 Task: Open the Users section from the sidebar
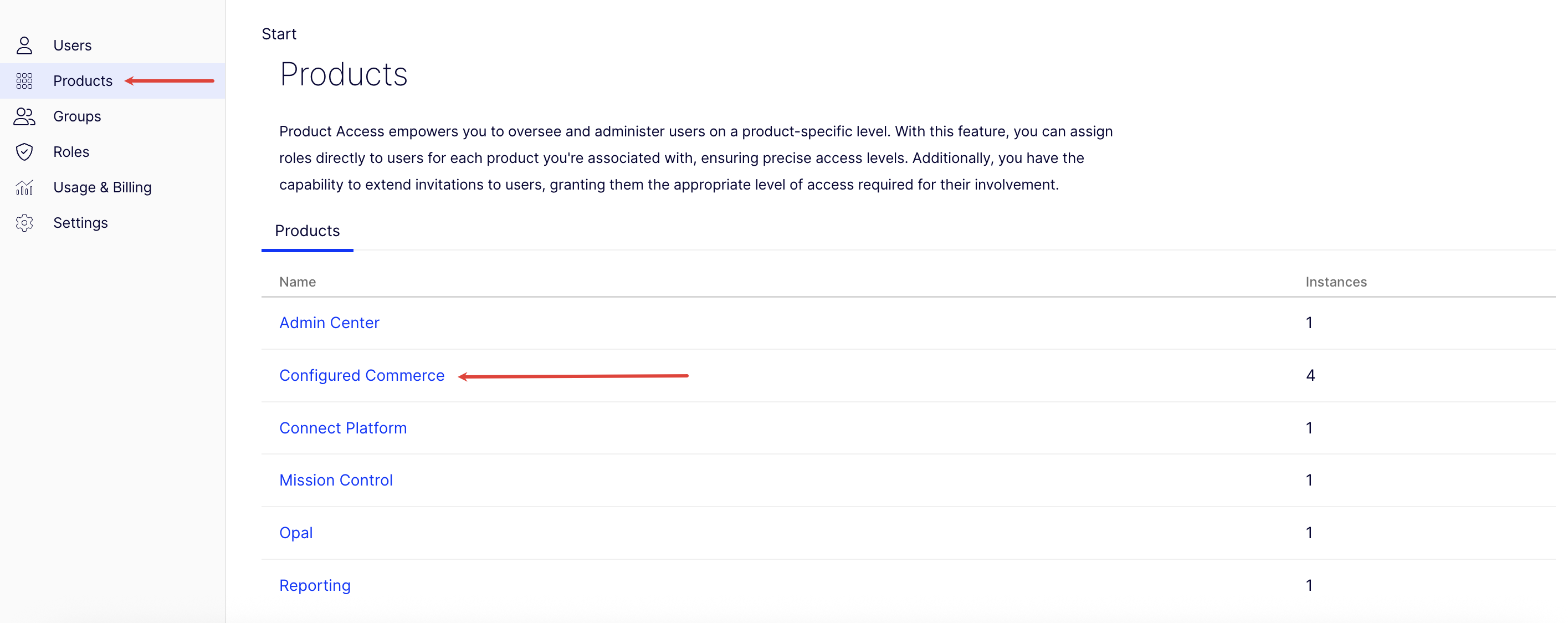pyautogui.click(x=73, y=44)
